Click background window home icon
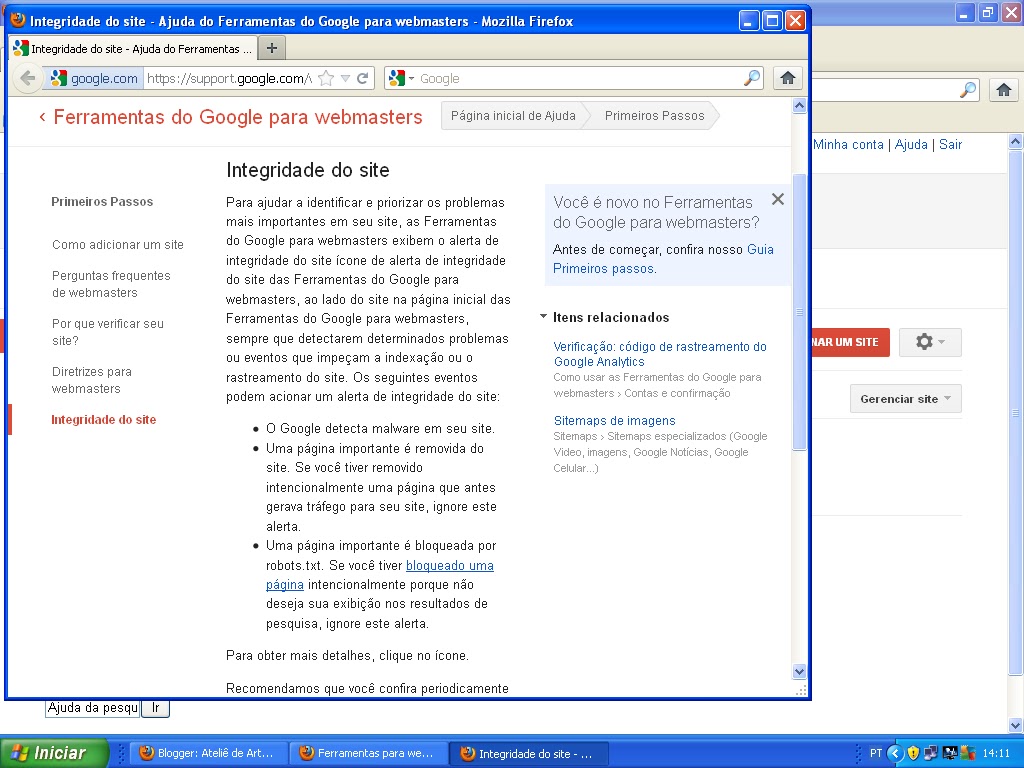The height and width of the screenshot is (768, 1024). [x=1004, y=90]
